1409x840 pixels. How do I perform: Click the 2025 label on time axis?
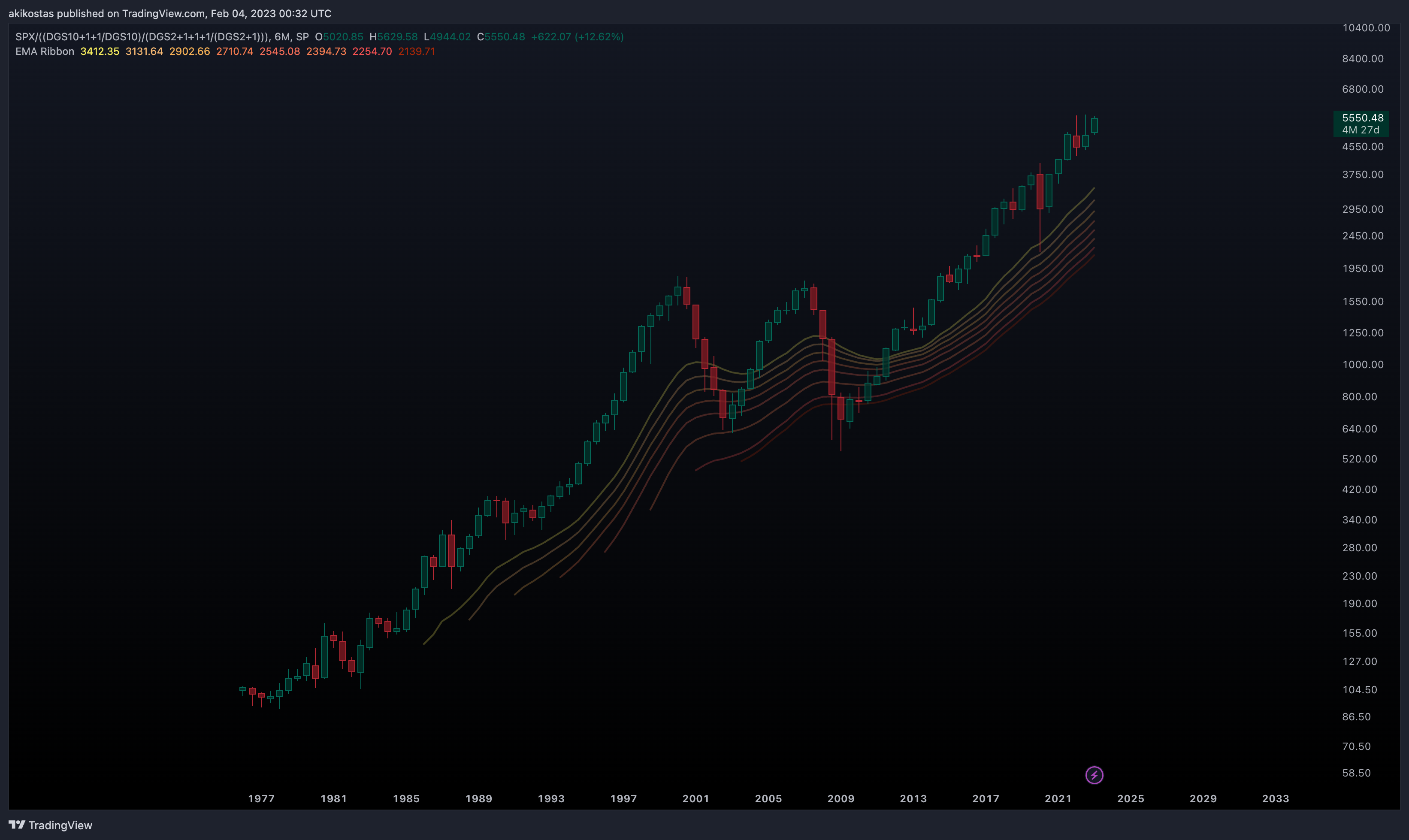click(x=1131, y=799)
